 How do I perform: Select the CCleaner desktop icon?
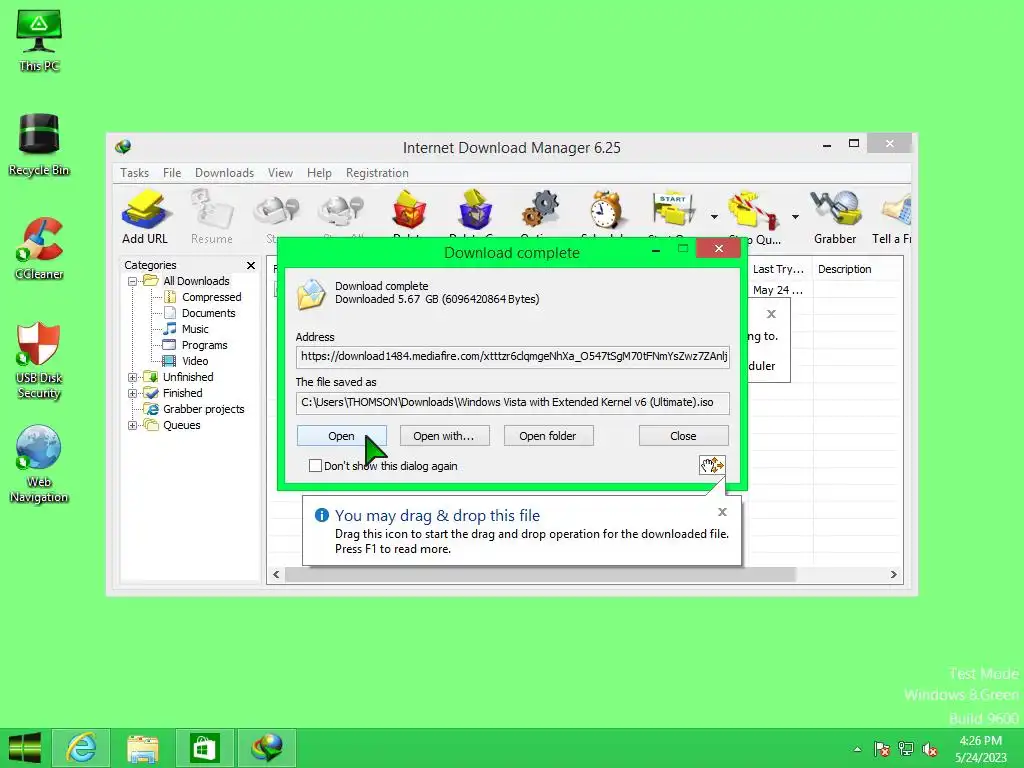tap(39, 249)
